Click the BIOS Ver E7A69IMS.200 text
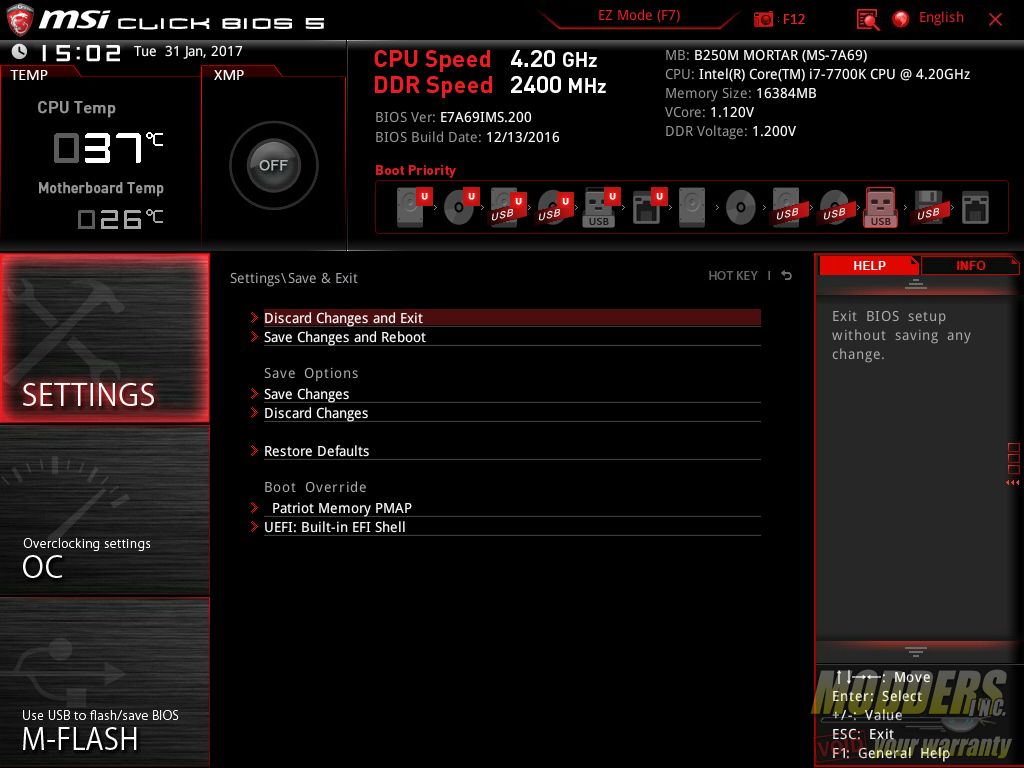 [453, 117]
